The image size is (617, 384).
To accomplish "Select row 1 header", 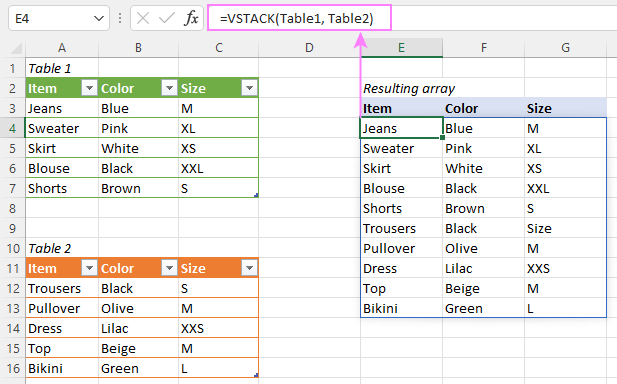I will pyautogui.click(x=13, y=68).
